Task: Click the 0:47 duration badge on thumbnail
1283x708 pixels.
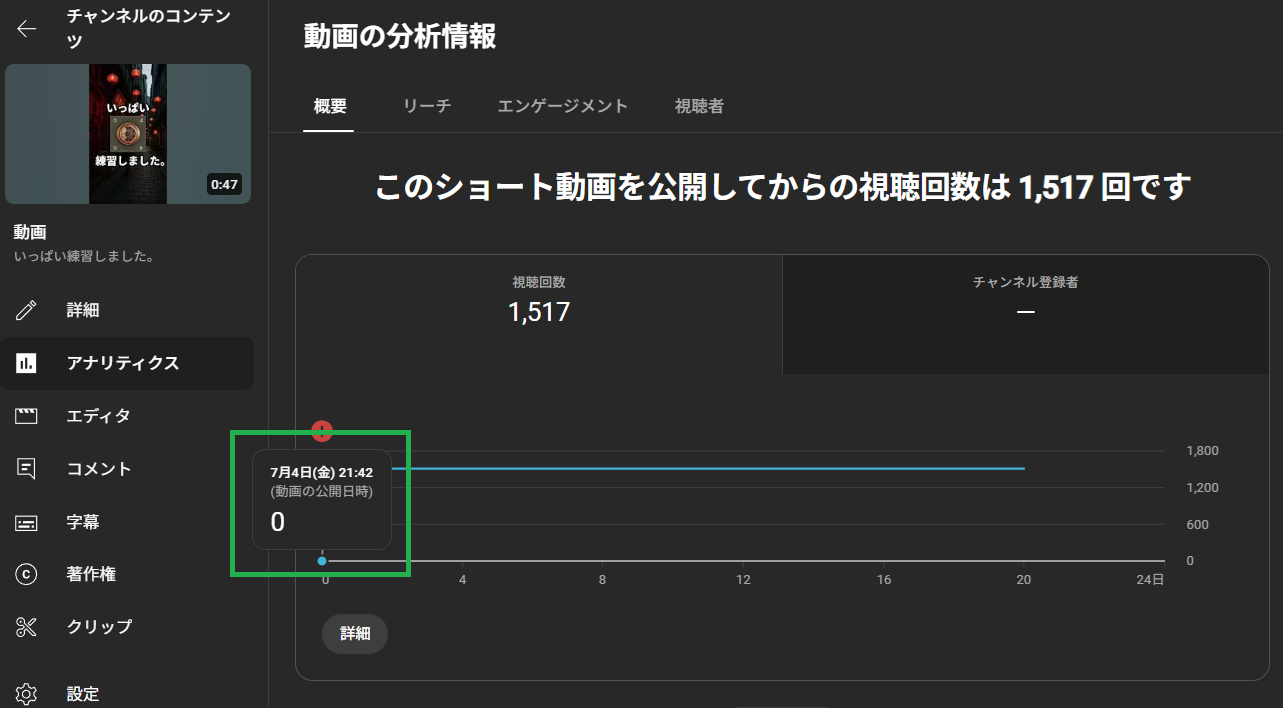Action: point(224,184)
